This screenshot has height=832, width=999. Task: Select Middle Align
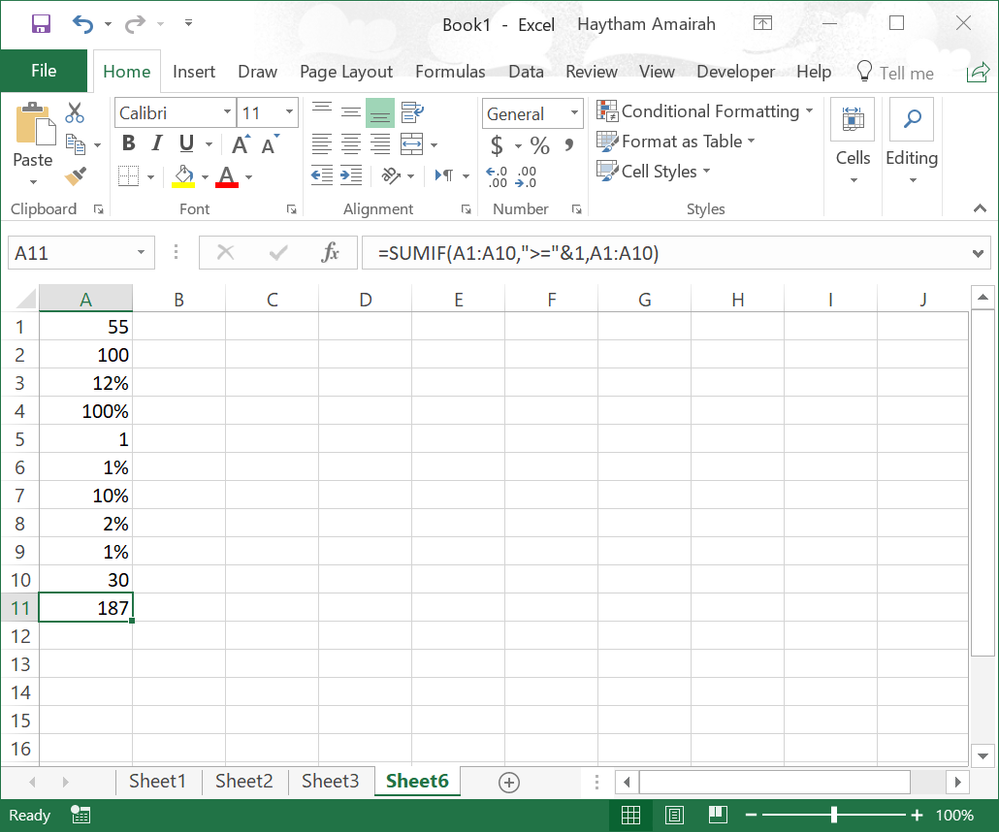click(x=350, y=113)
